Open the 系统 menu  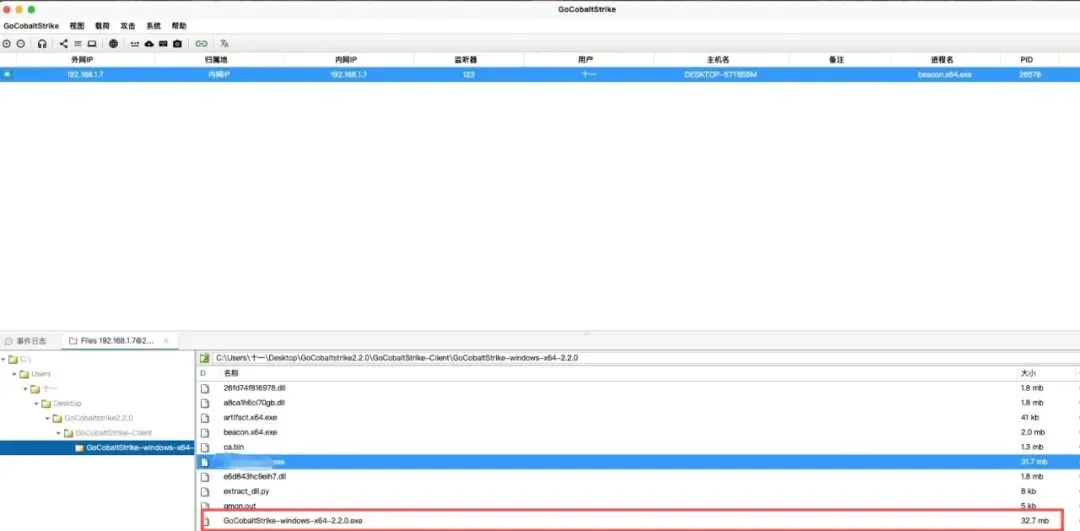(x=153, y=25)
